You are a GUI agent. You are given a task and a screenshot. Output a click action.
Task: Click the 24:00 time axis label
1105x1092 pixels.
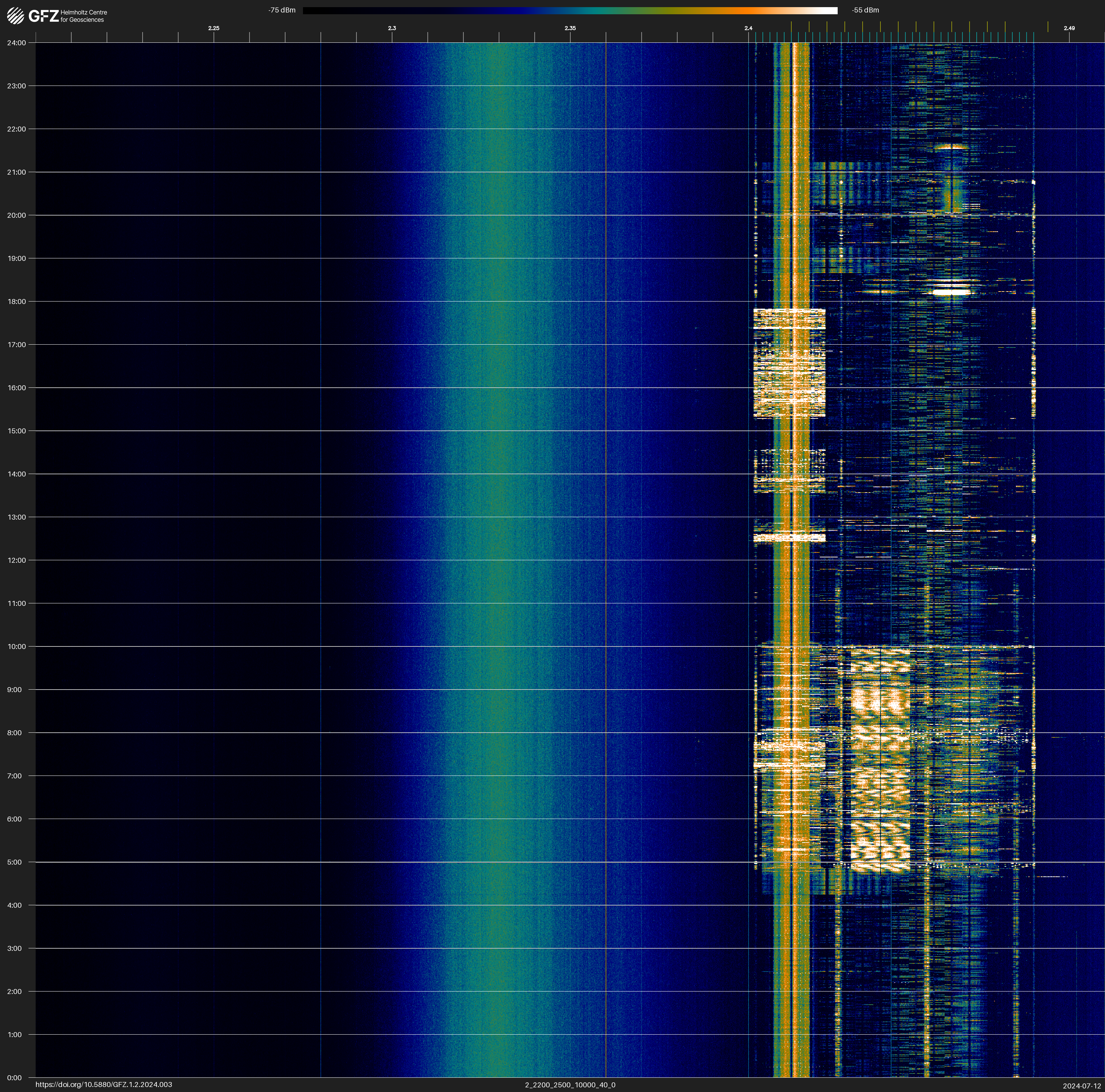[x=17, y=43]
